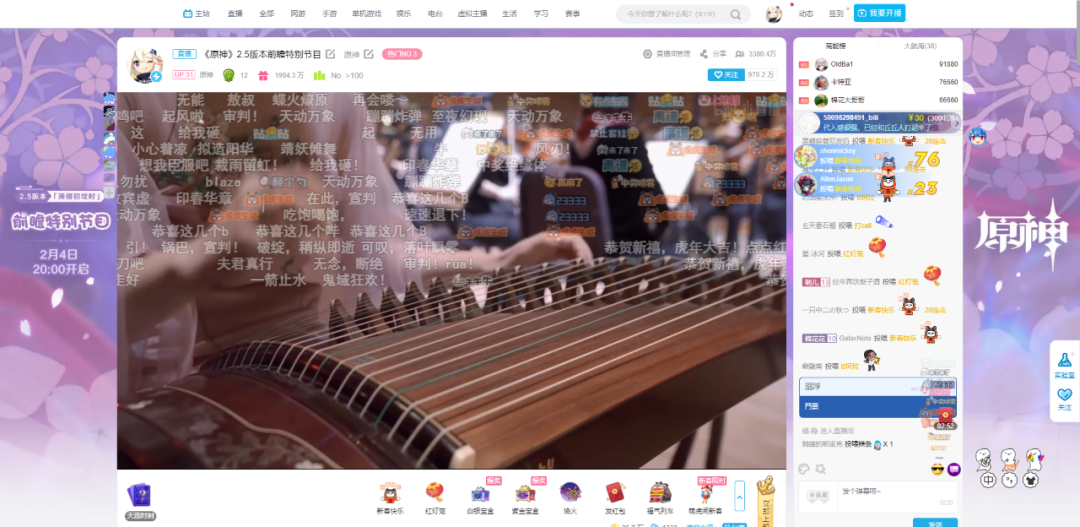Send the 发红包 red envelope gift
This screenshot has width=1080, height=527.
(x=615, y=493)
